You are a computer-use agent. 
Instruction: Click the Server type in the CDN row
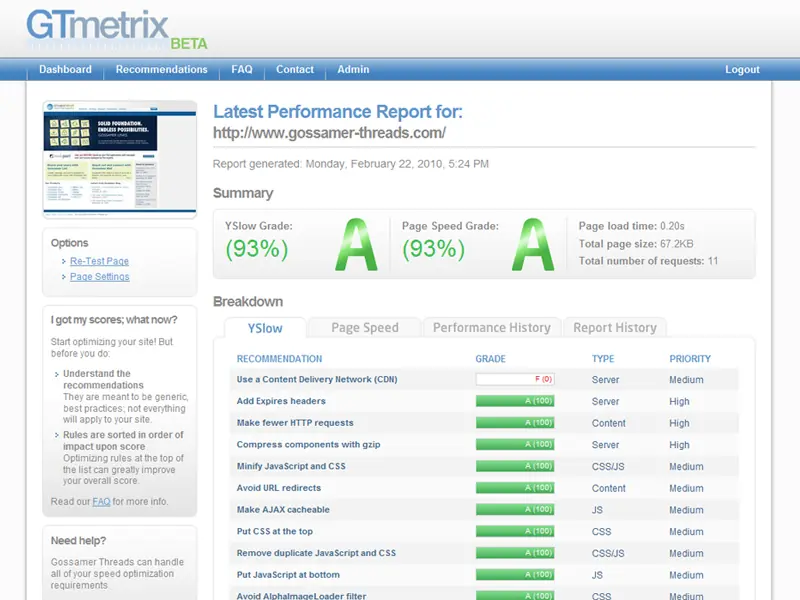(605, 380)
